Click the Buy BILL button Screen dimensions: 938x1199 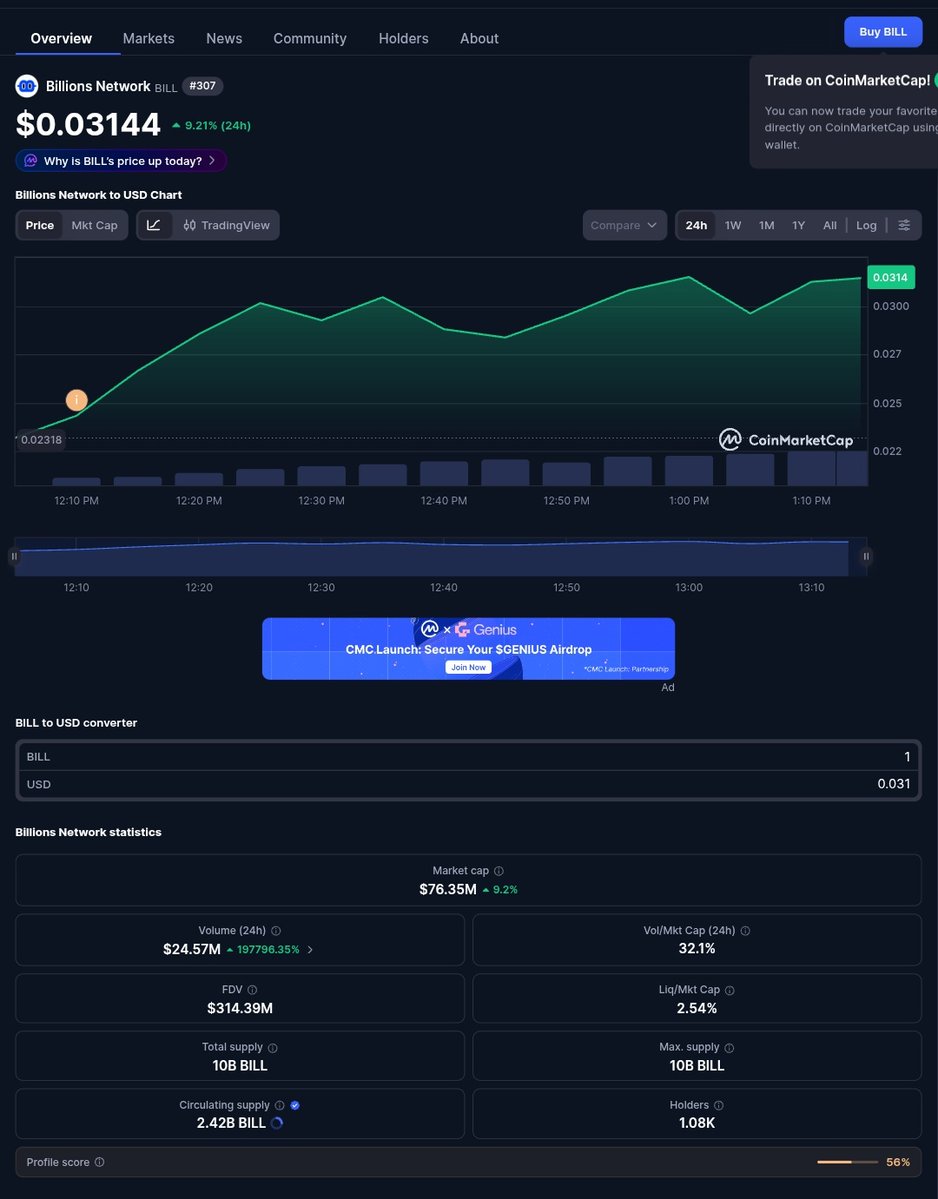point(883,32)
